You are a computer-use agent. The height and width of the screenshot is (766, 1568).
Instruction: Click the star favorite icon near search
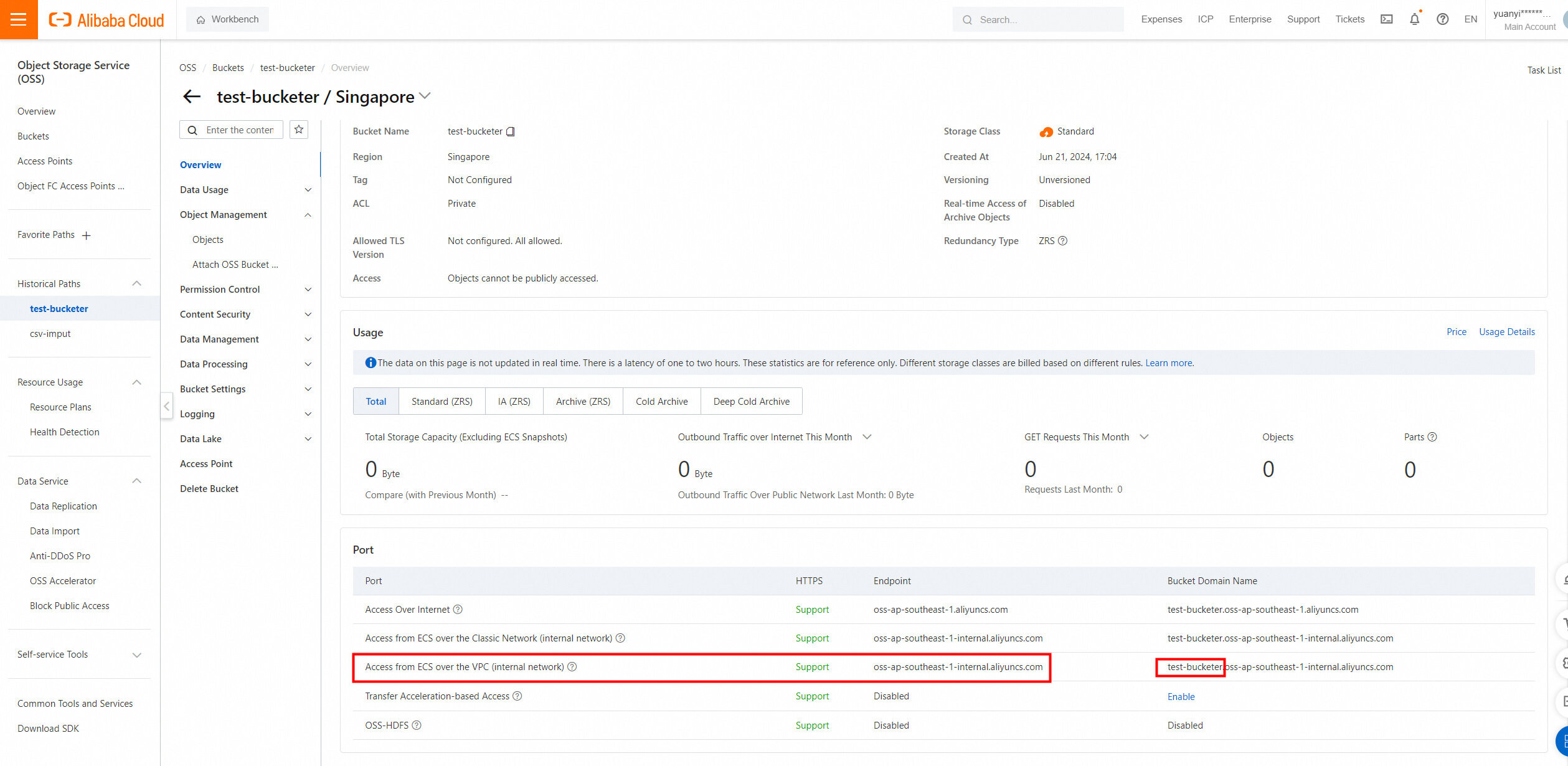(299, 130)
